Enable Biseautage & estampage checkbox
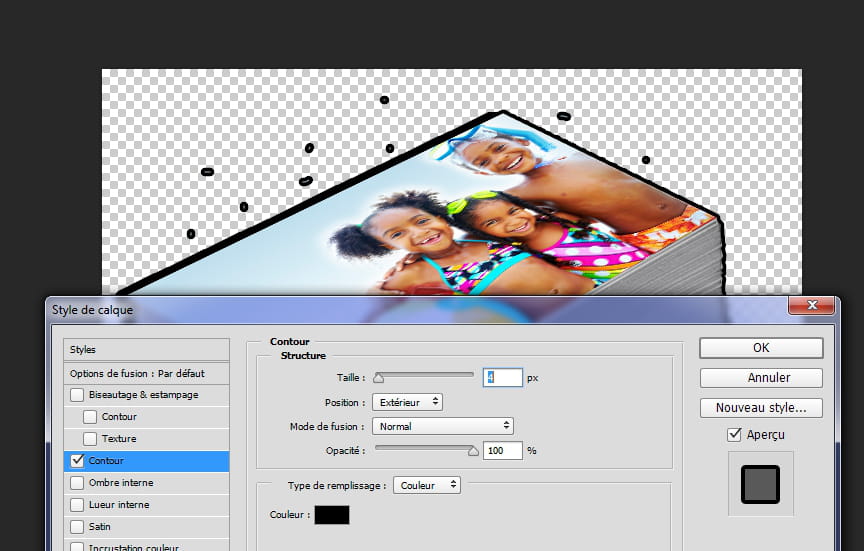 coord(77,395)
